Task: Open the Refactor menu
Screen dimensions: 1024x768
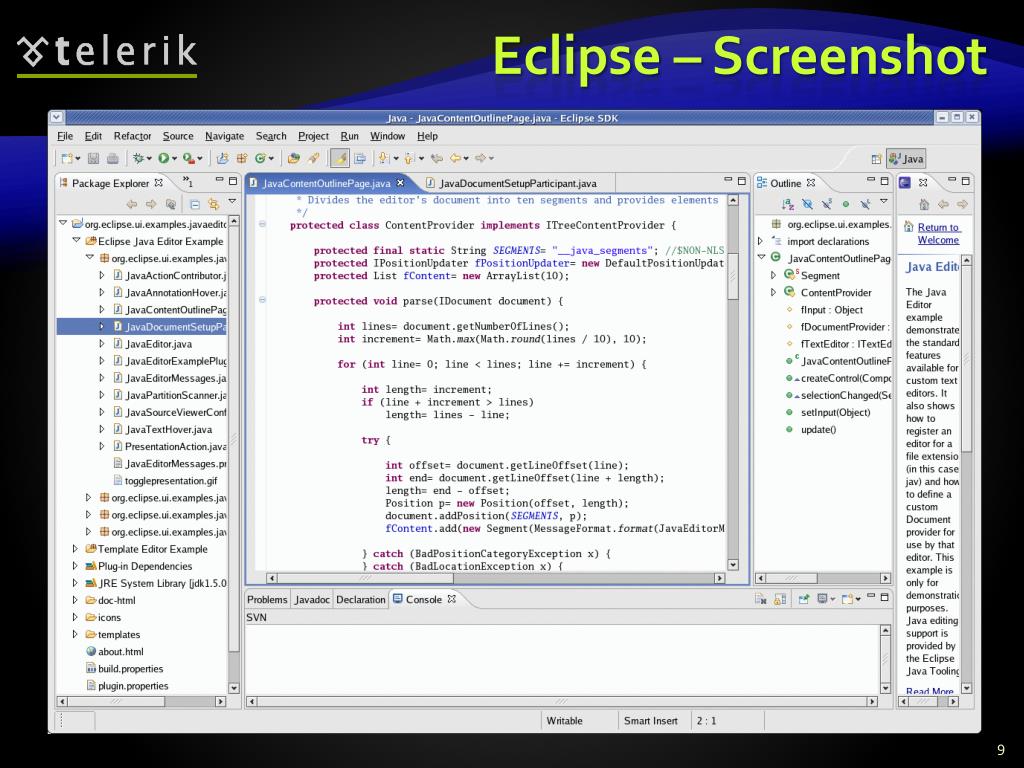Action: point(133,136)
